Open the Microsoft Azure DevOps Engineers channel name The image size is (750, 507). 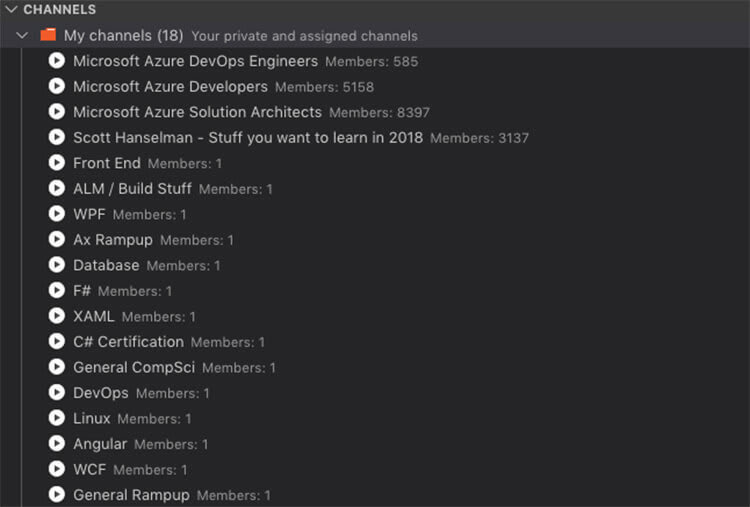[195, 61]
